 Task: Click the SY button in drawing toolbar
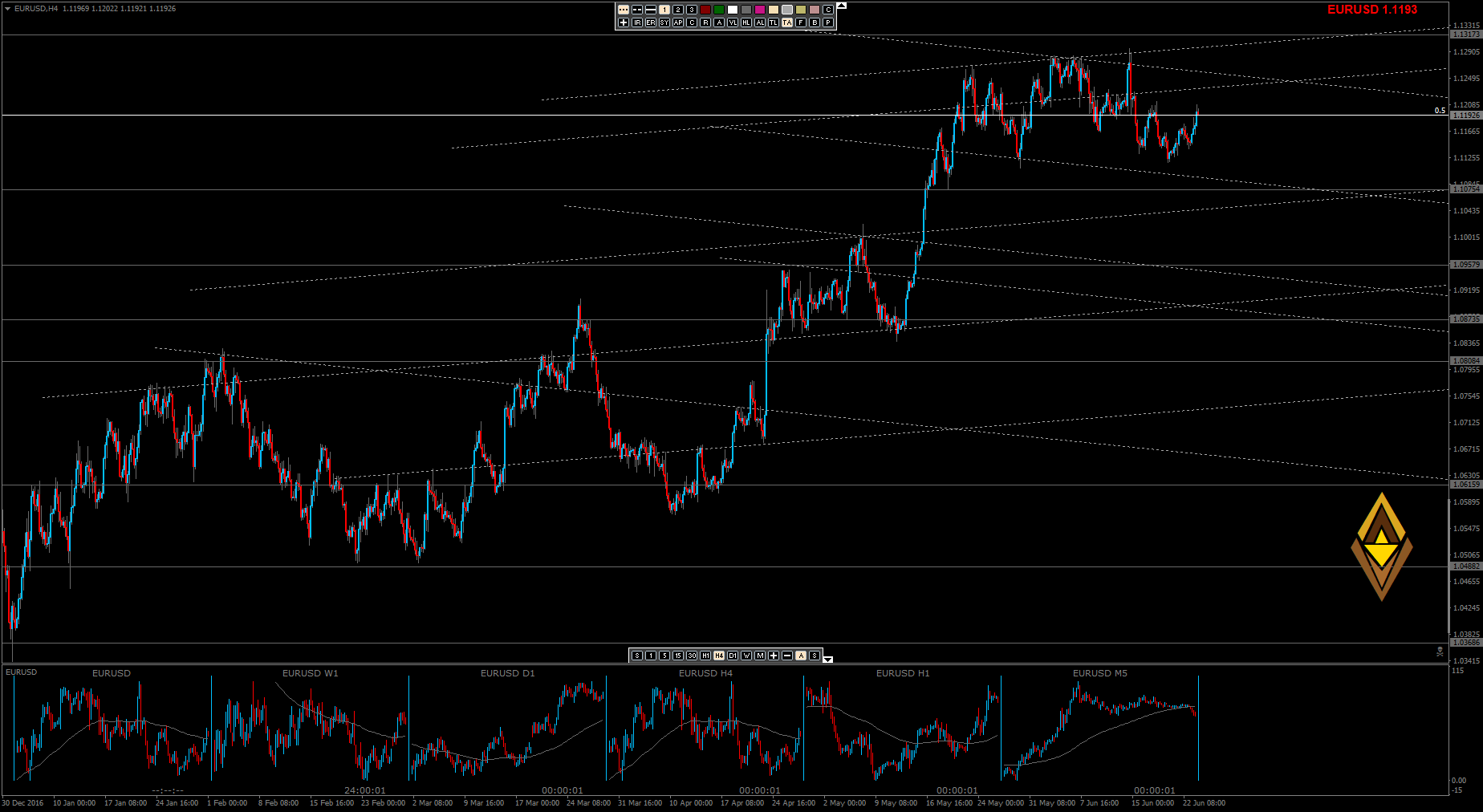click(664, 22)
